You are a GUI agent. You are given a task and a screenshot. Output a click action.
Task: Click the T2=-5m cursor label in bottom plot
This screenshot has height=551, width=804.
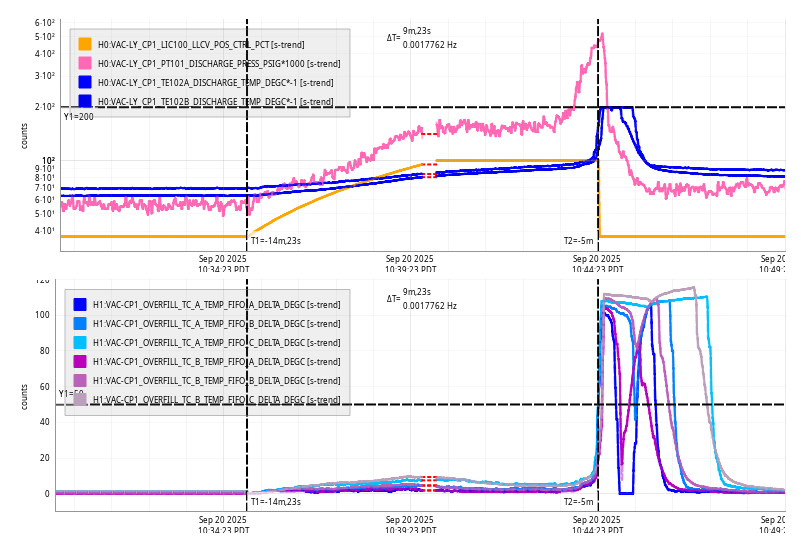[x=578, y=502]
